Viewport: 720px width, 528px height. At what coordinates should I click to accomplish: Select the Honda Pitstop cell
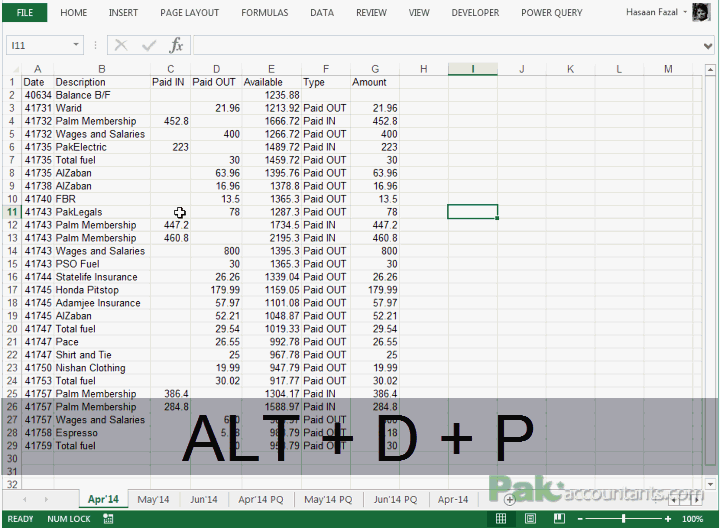point(102,290)
